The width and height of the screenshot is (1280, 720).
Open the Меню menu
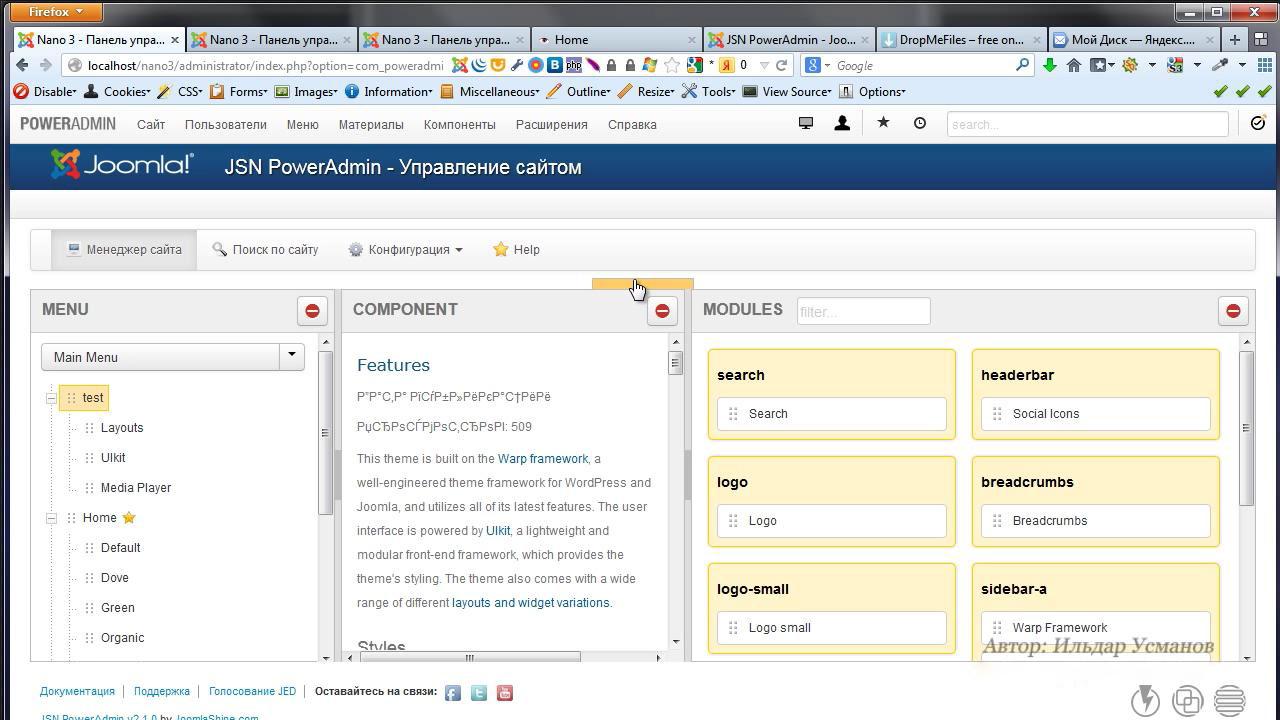tap(302, 124)
